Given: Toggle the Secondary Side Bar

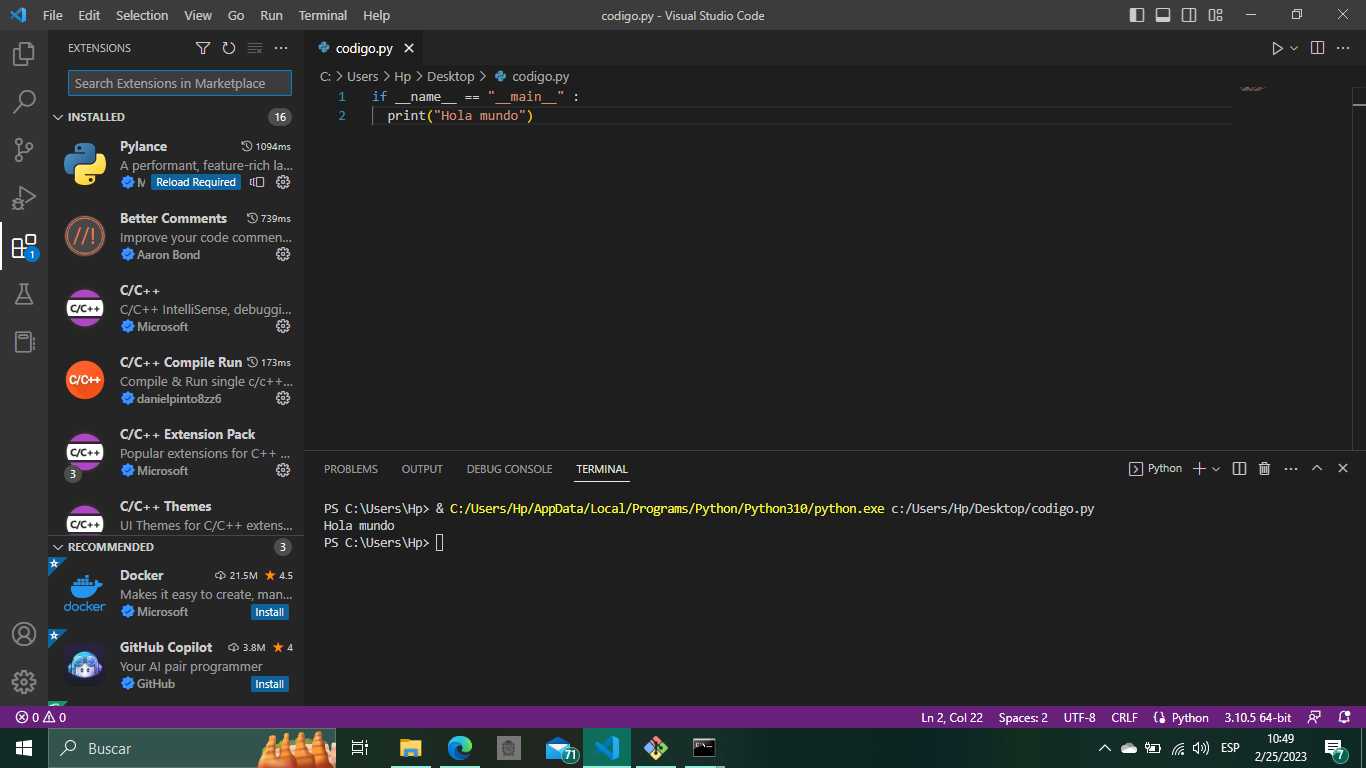Looking at the screenshot, I should point(1188,15).
